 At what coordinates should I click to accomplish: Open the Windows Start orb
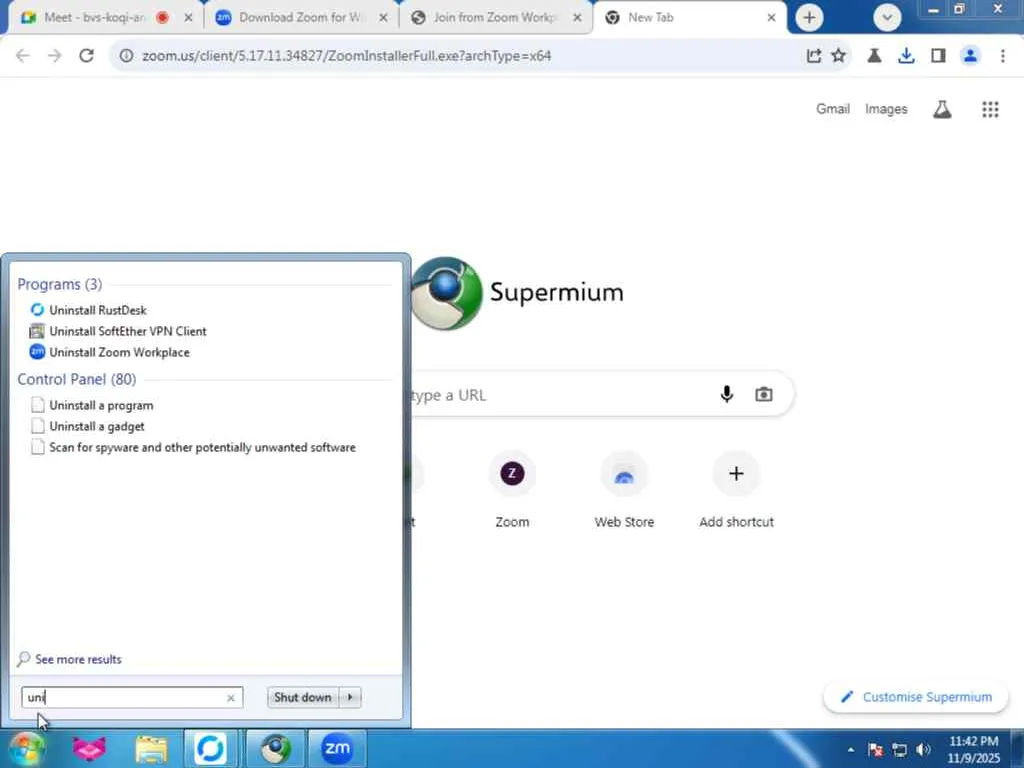coord(27,748)
